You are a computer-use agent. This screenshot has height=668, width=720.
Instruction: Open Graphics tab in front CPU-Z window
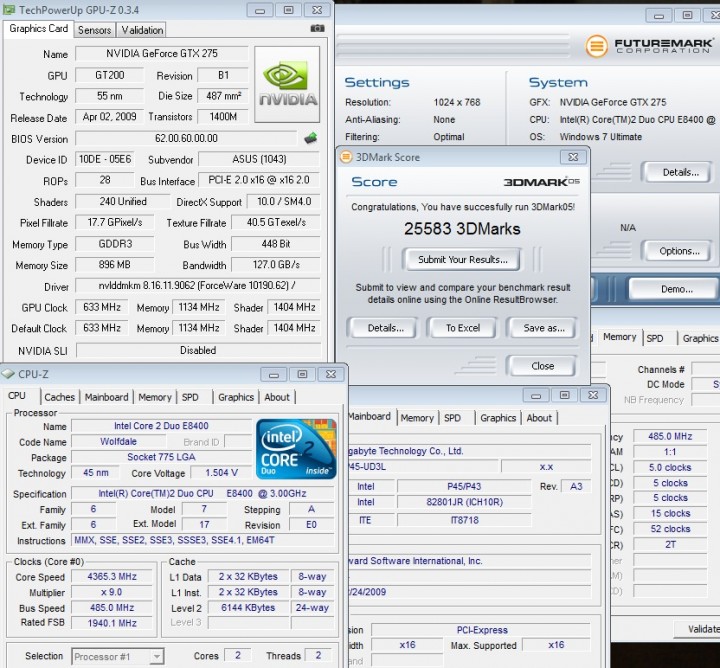coord(236,397)
